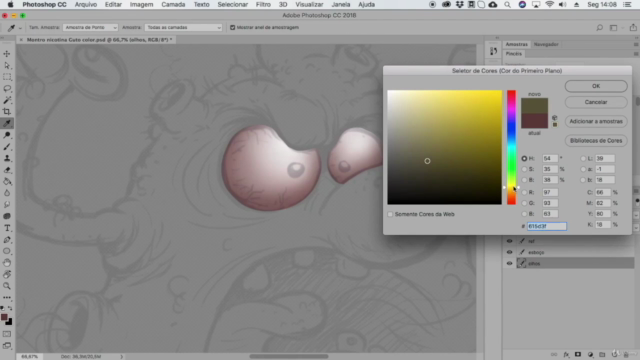This screenshot has width=640, height=360.
Task: Select the Clone Stamp tool
Action: click(7, 158)
